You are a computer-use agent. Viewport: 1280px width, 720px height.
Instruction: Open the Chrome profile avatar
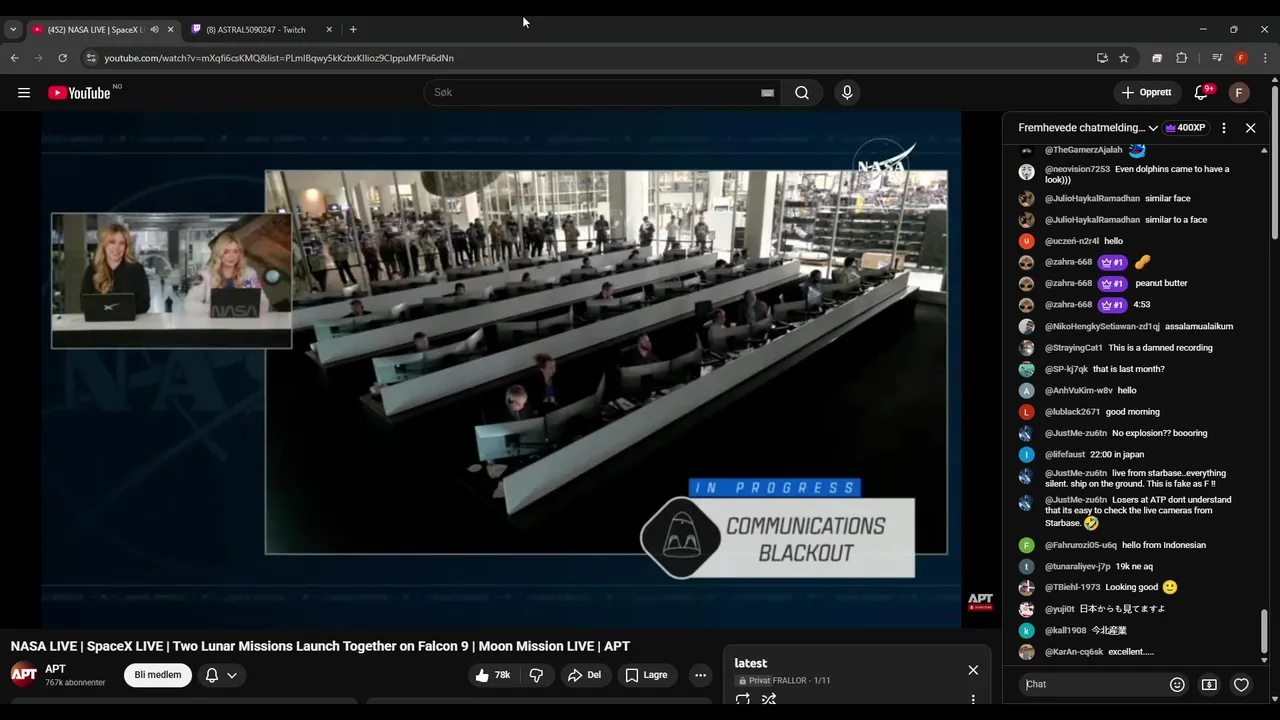(1241, 58)
